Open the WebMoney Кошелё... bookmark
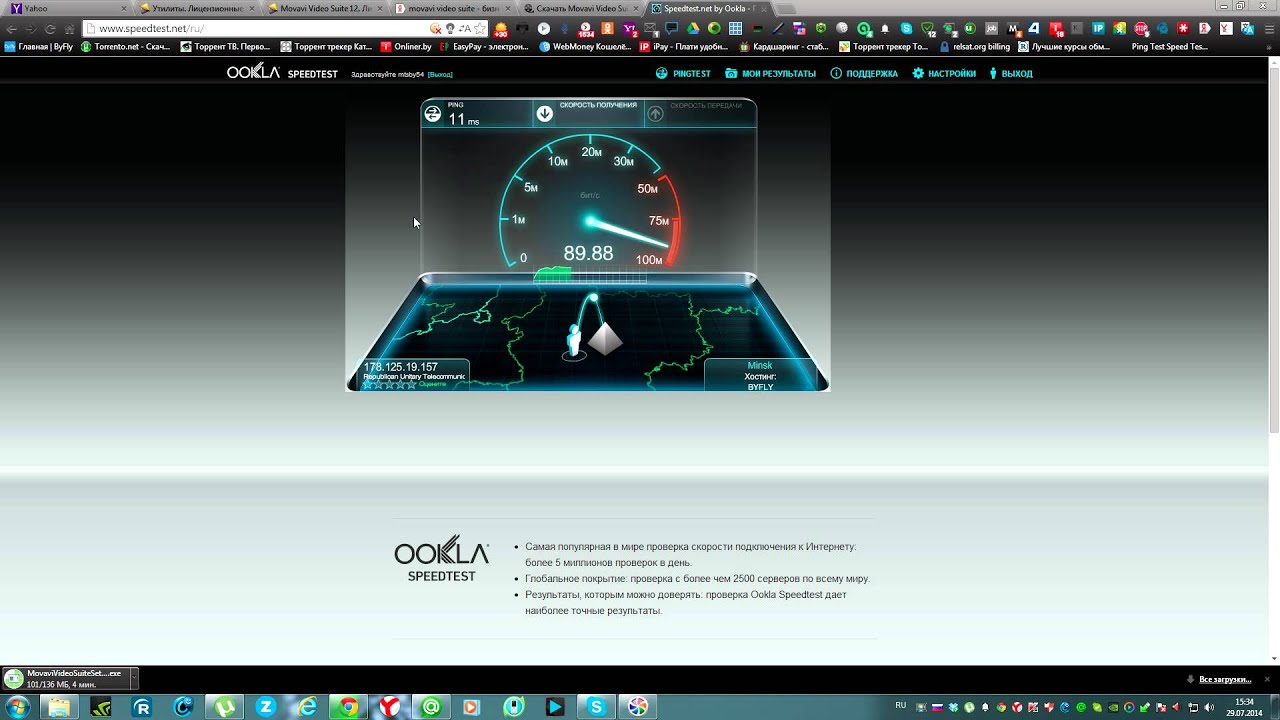 pyautogui.click(x=585, y=46)
